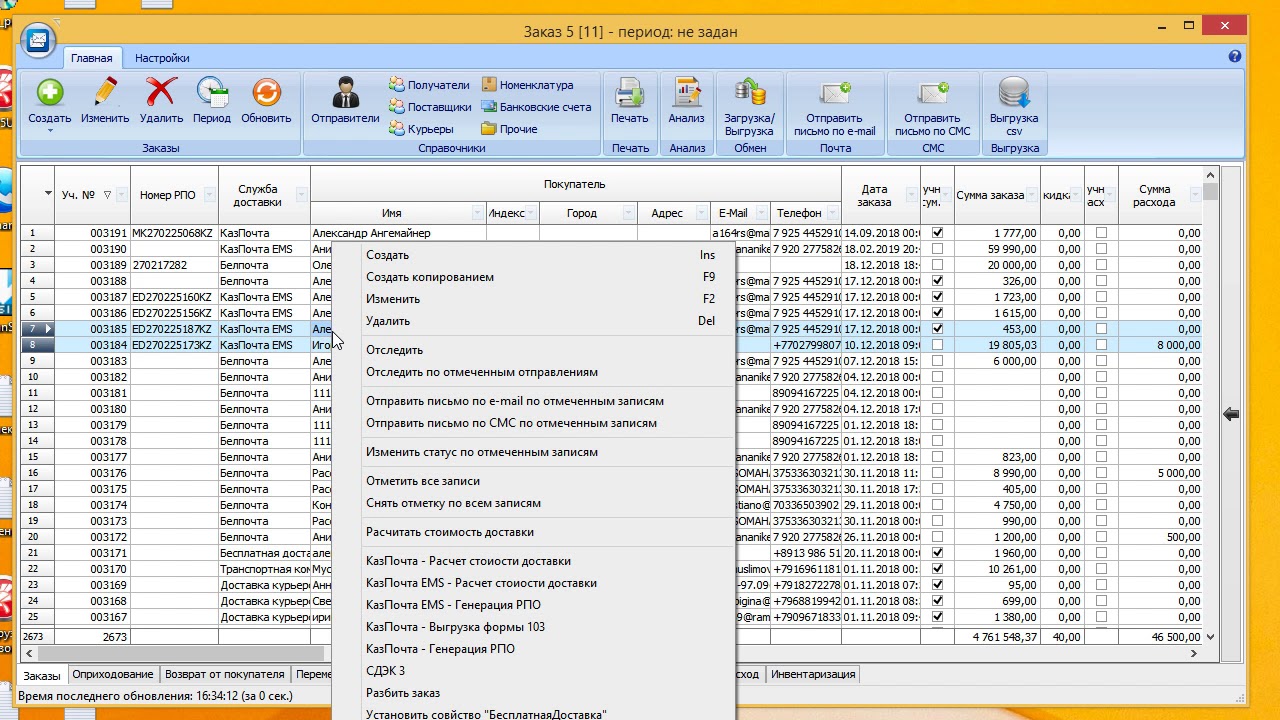1280x720 pixels.
Task: Open filter dropdown on Служба доставки column
Action: click(x=303, y=195)
